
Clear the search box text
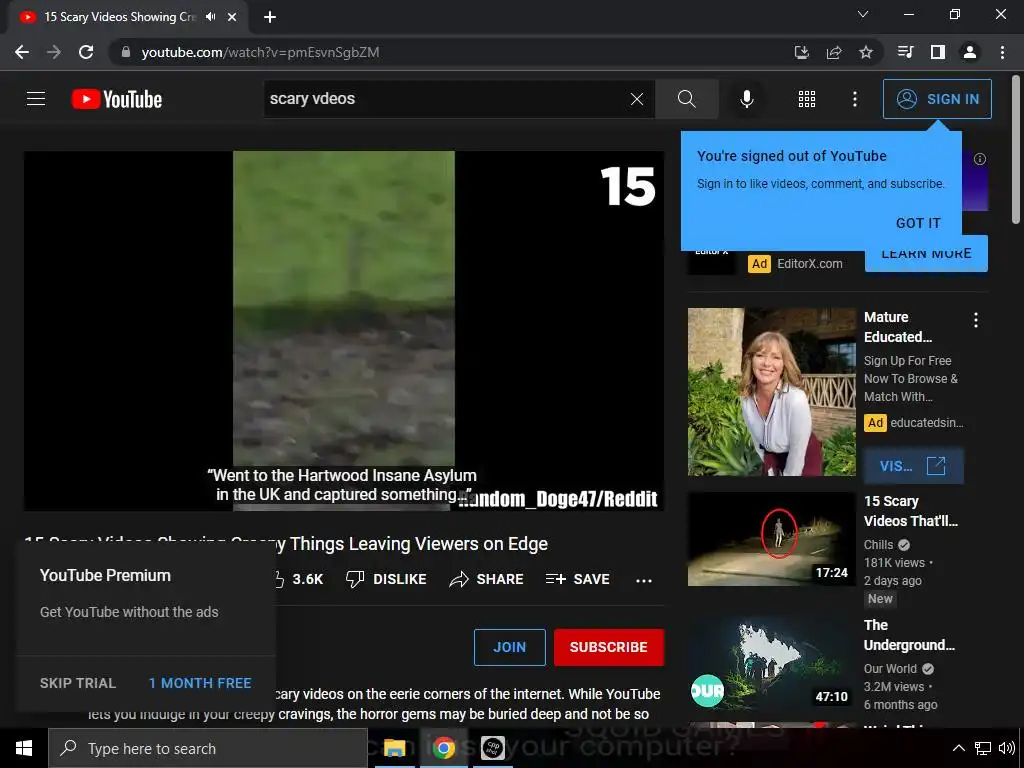click(637, 99)
